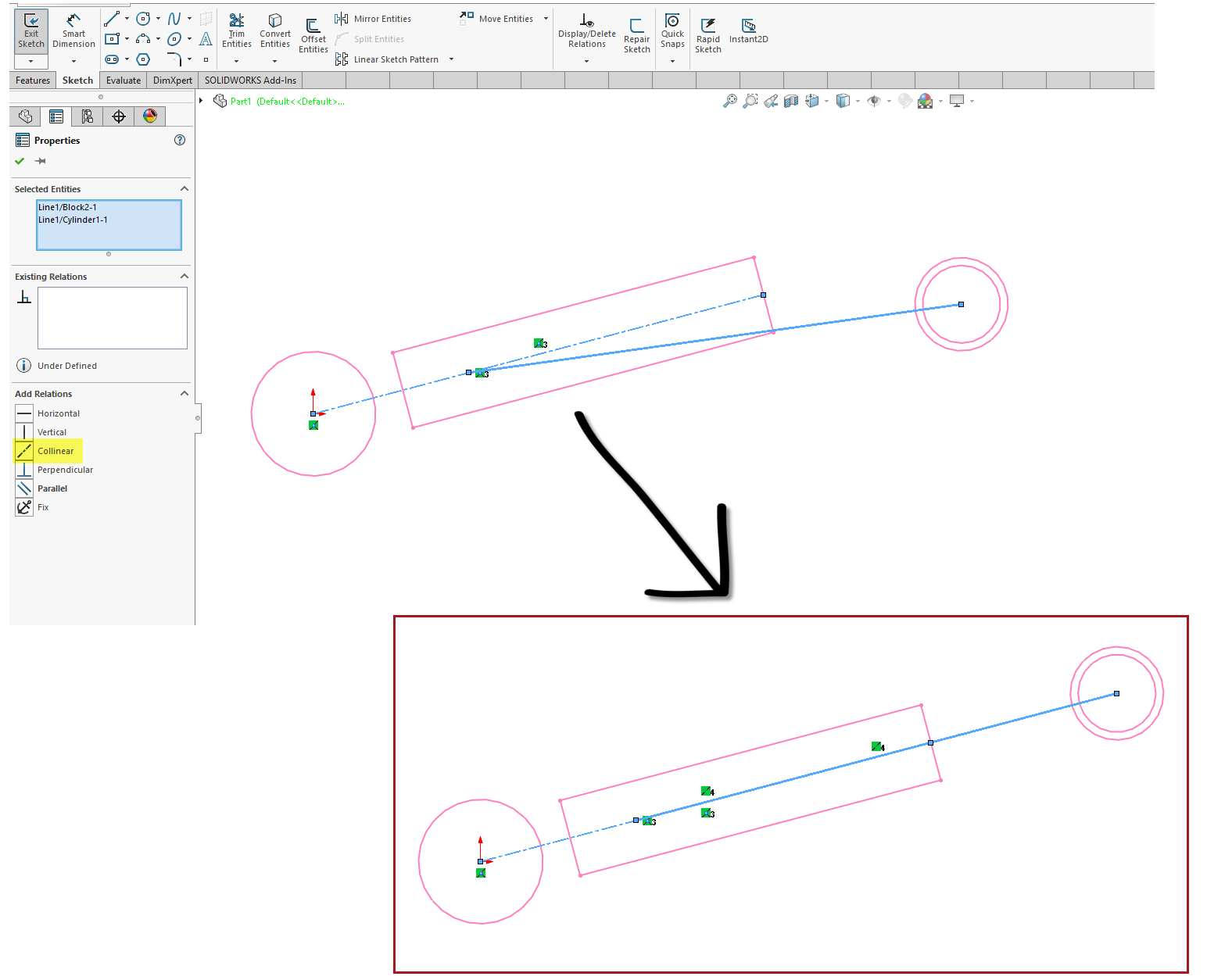Select the Spline tool
This screenshot has height=980, width=1207.
pos(174,18)
